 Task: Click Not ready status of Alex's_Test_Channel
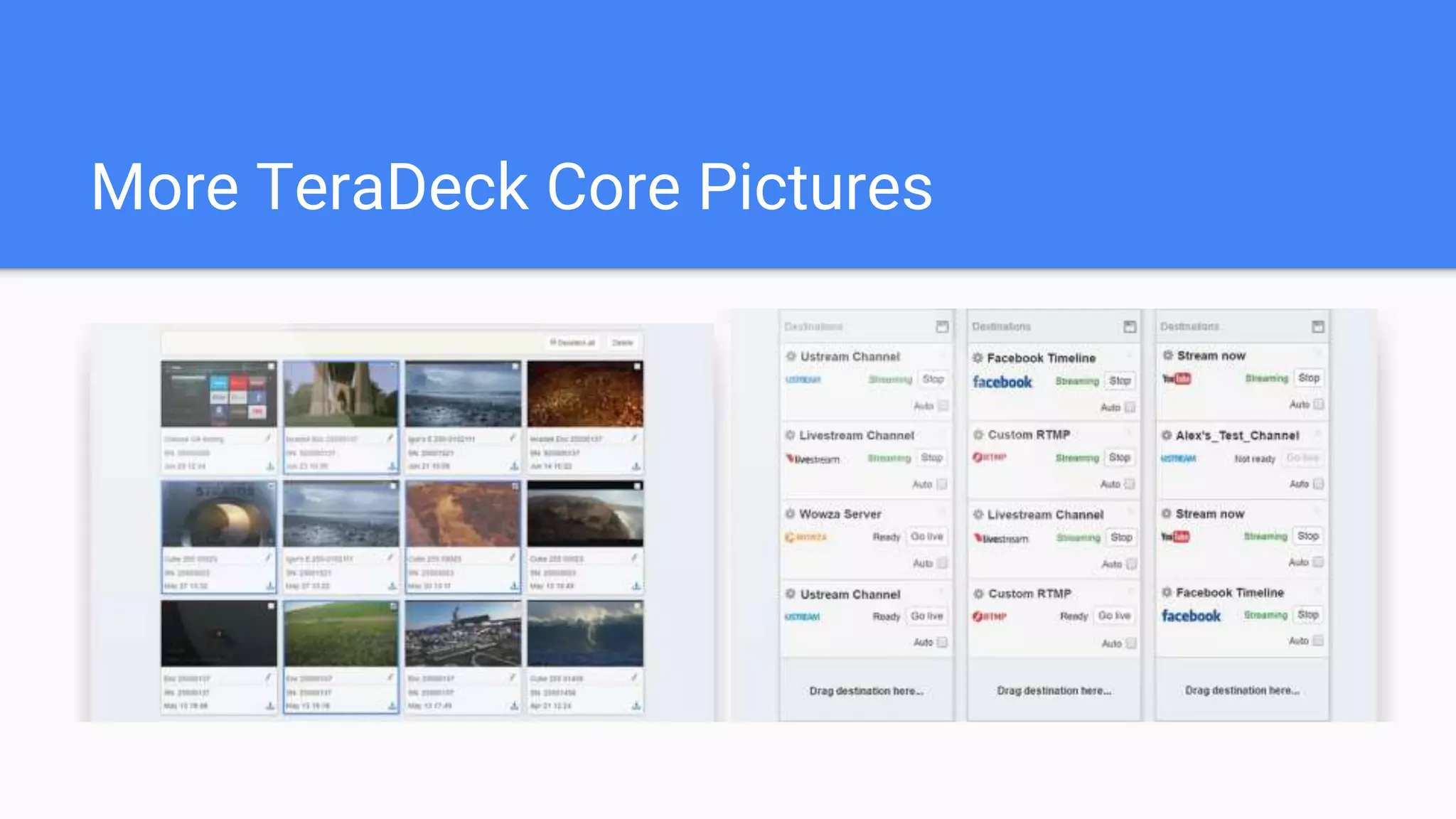click(1255, 459)
